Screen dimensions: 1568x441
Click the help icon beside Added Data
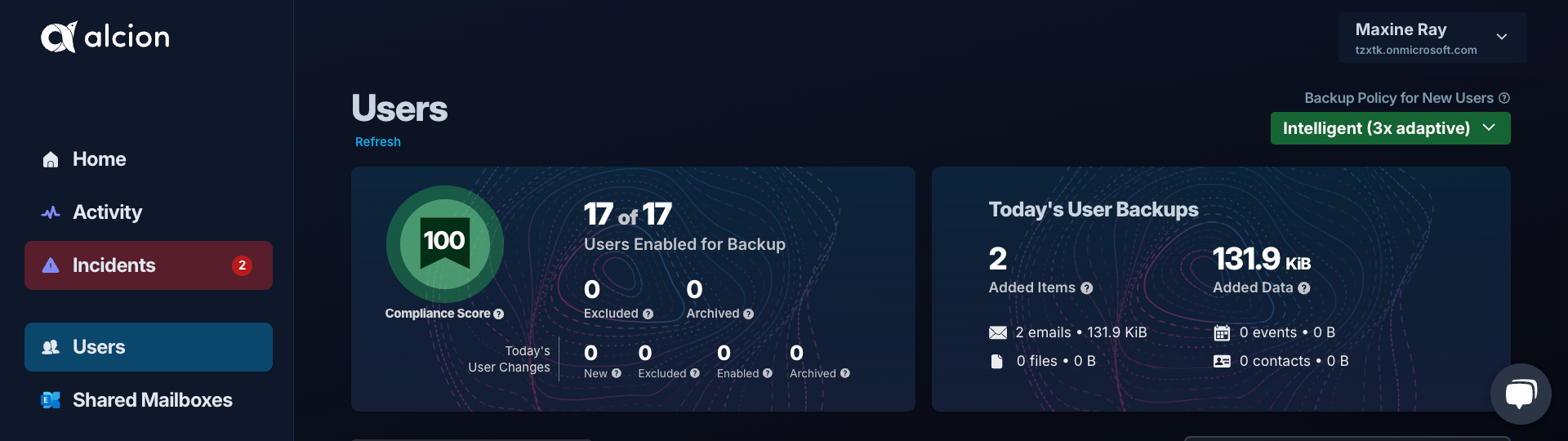(1304, 288)
